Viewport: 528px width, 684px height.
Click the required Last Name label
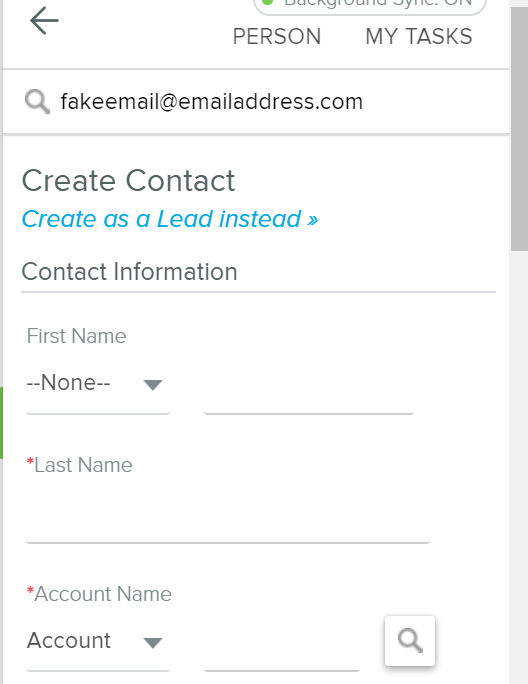pos(79,465)
